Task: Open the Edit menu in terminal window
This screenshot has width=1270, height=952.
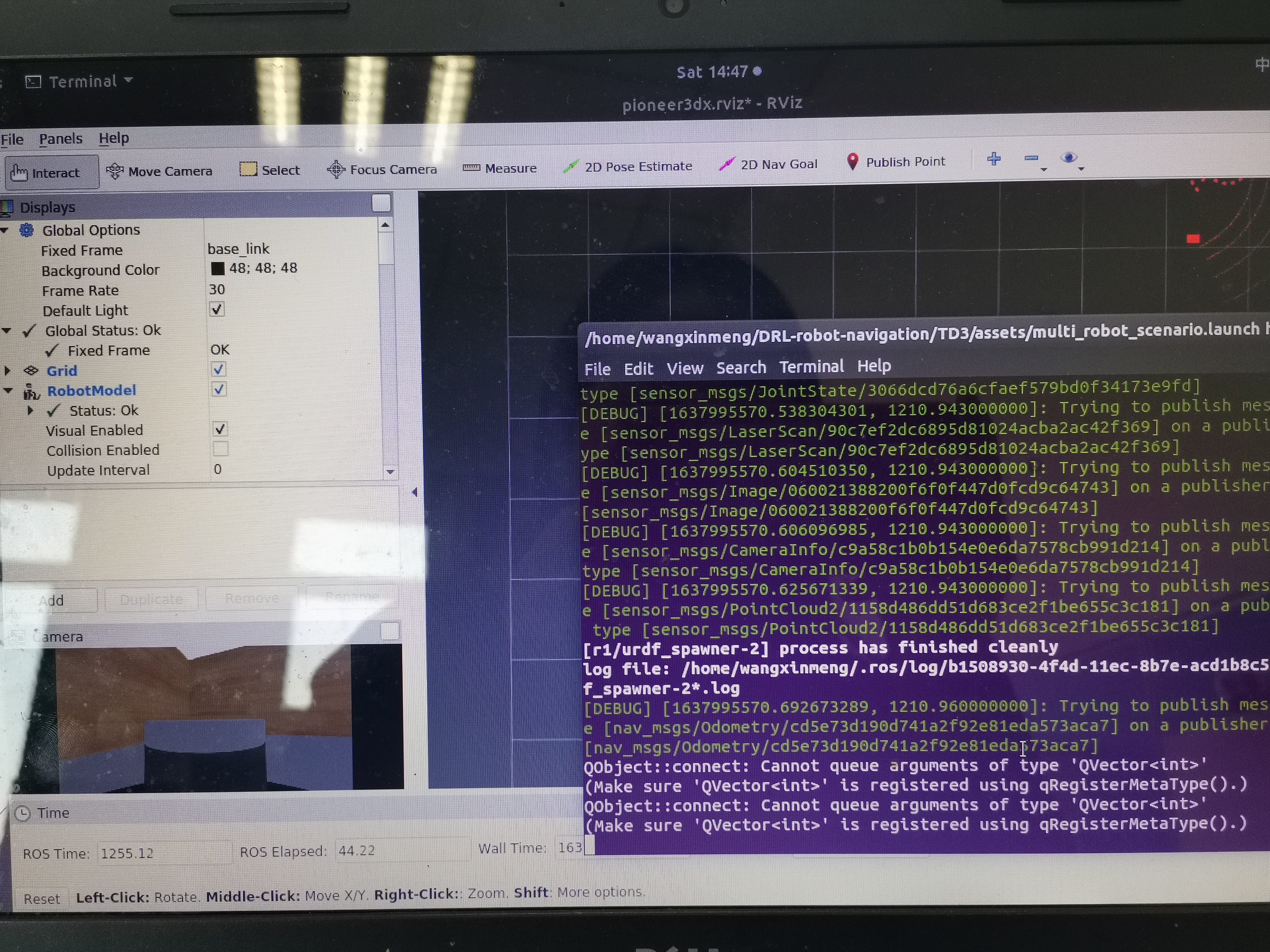Action: coord(638,369)
